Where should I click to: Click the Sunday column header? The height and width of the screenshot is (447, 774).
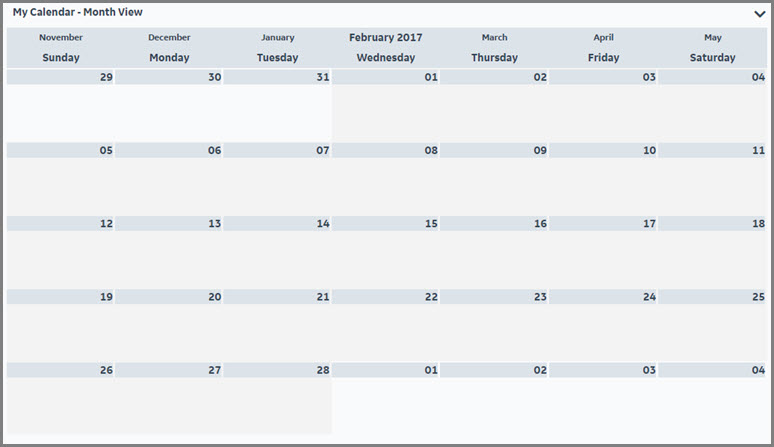(x=61, y=58)
